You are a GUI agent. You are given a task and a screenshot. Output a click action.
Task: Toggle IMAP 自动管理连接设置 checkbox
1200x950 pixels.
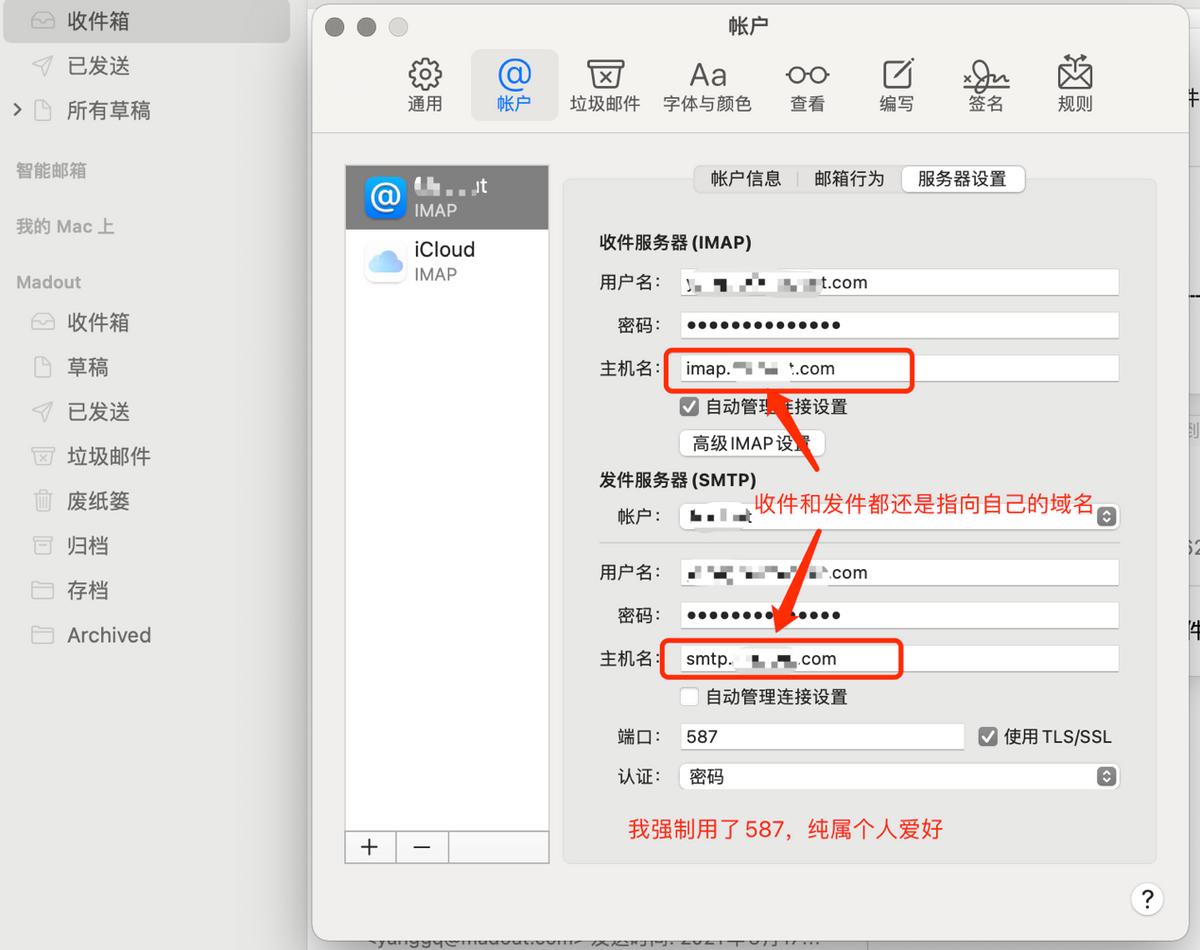(689, 407)
